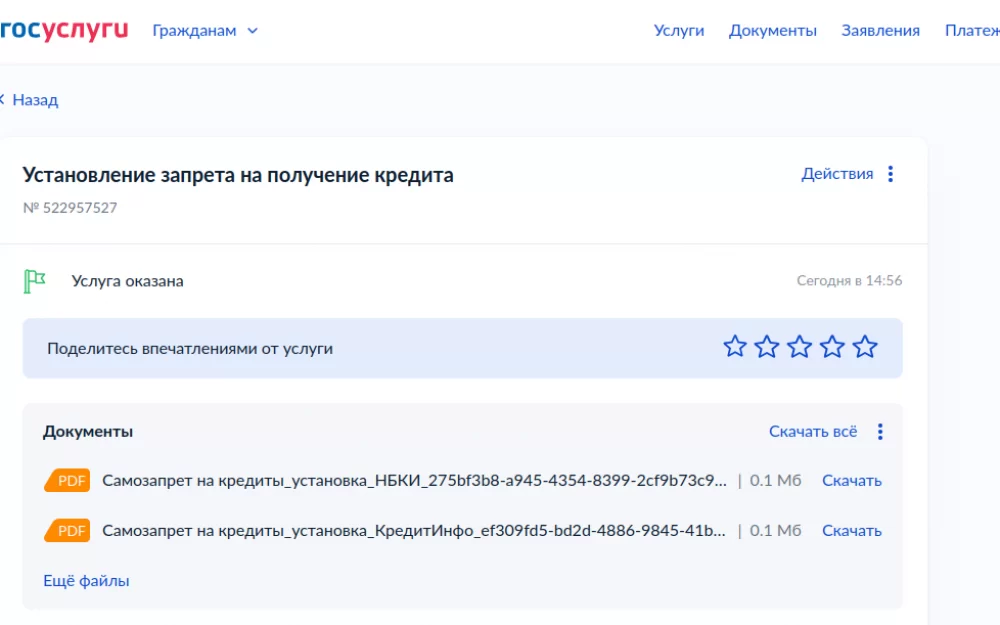
Task: Select Услуги in the top navigation
Action: (680, 30)
